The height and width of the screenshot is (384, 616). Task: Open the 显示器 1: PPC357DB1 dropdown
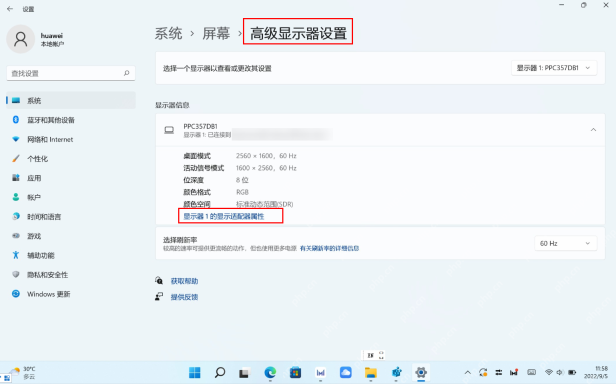pyautogui.click(x=554, y=68)
